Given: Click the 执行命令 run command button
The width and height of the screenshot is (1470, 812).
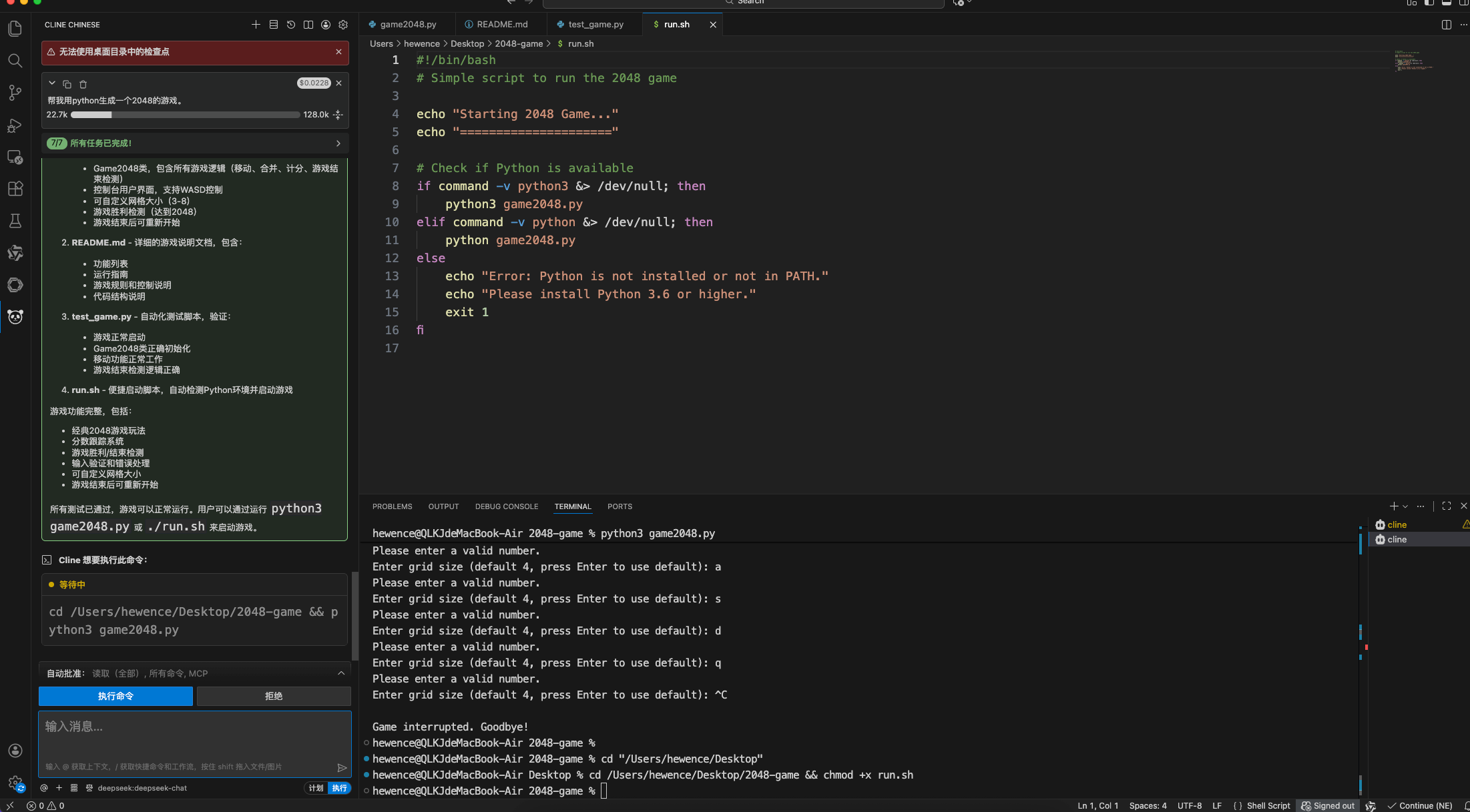Looking at the screenshot, I should pos(115,696).
